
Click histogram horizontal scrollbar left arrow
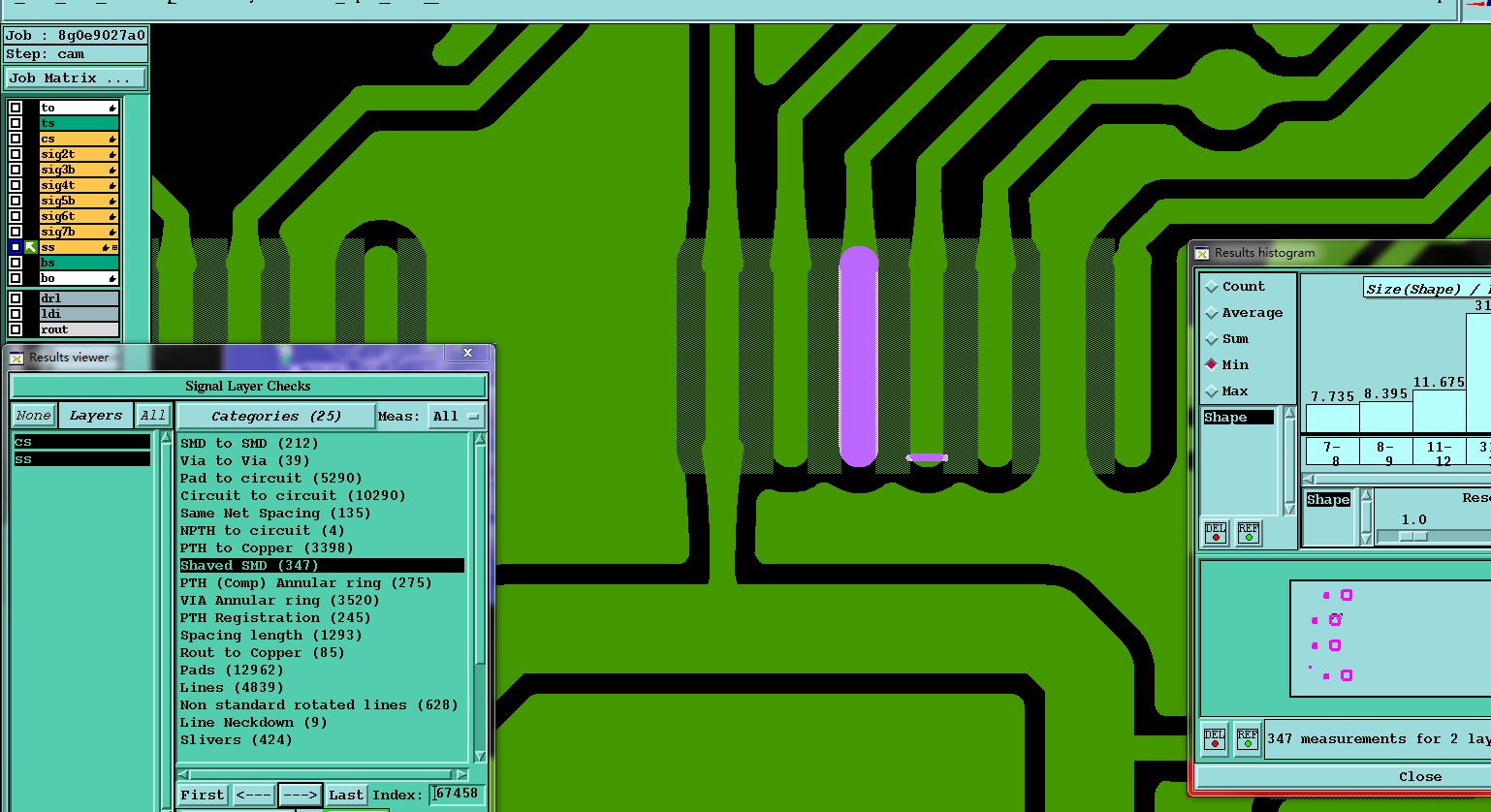[x=1310, y=480]
